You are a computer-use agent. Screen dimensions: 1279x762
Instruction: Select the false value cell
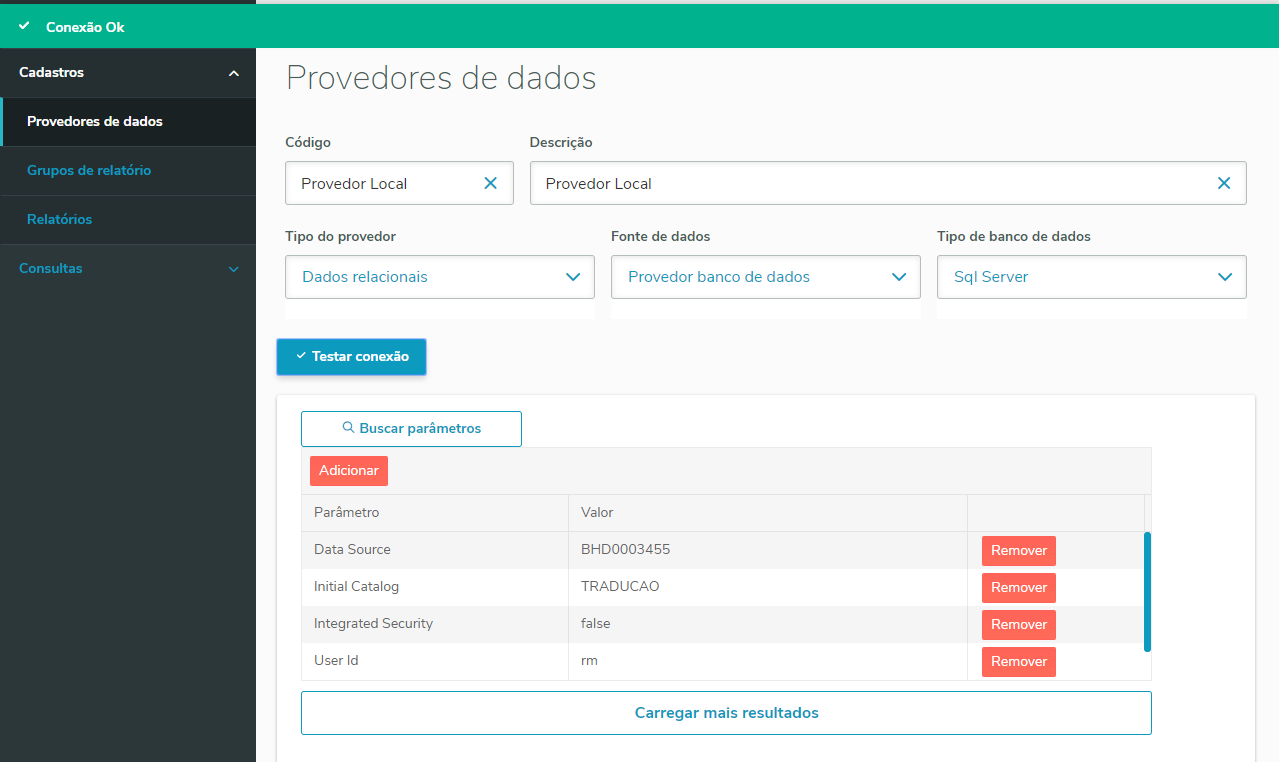tap(768, 624)
